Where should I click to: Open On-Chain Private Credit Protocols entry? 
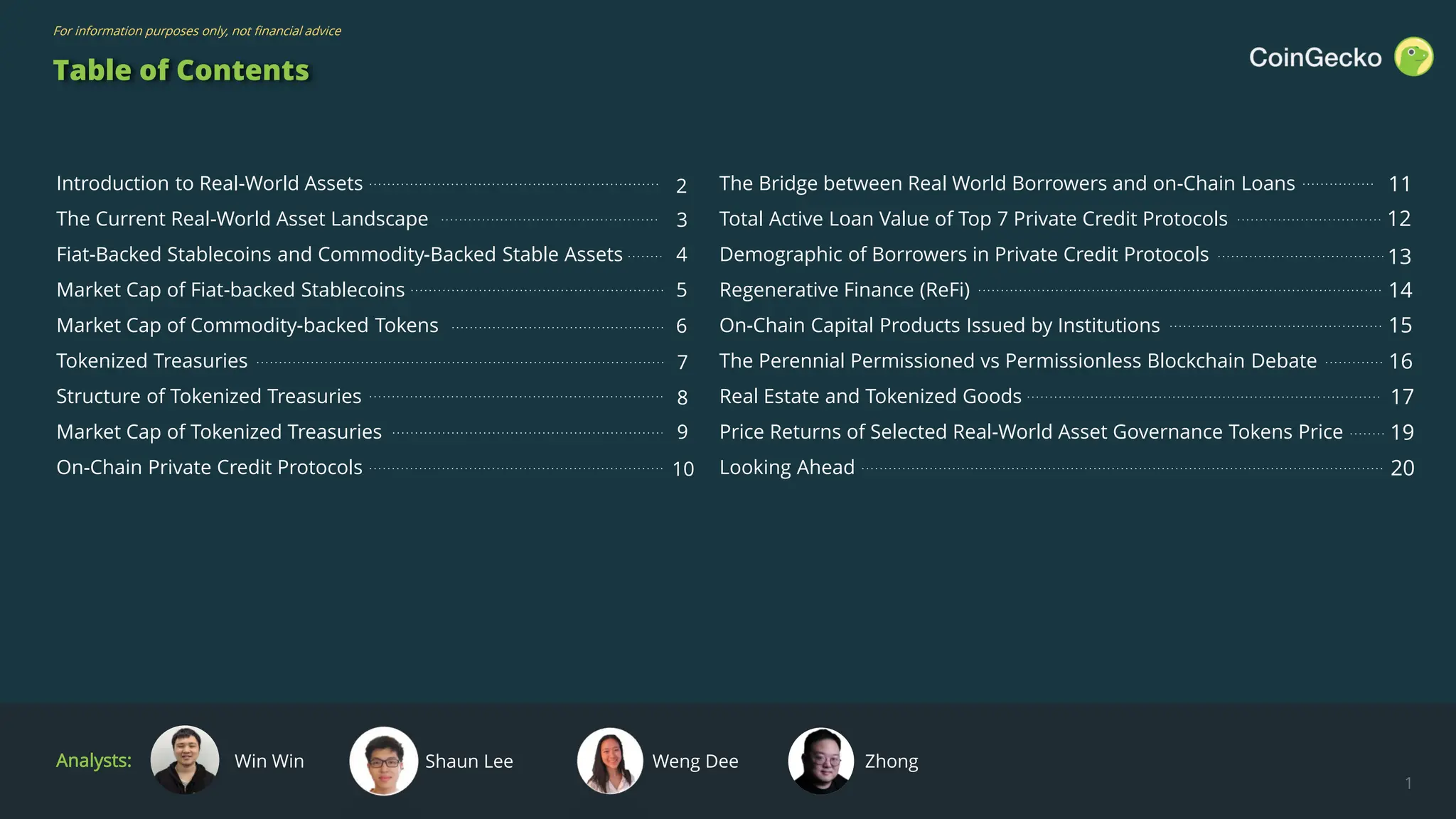209,468
